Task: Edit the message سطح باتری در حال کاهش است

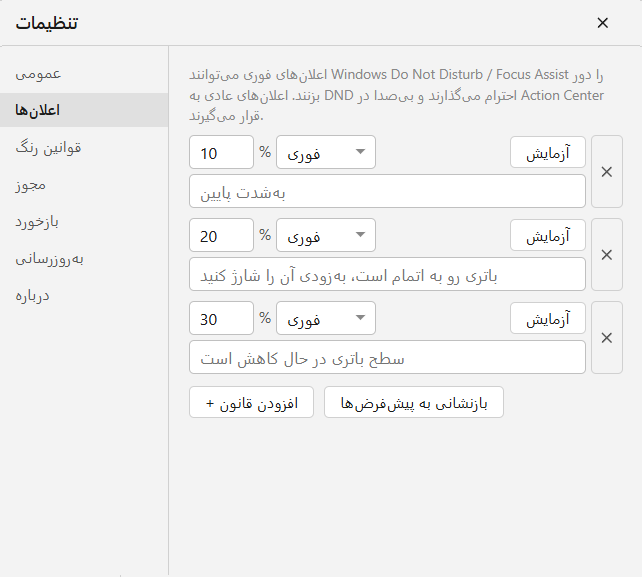Action: point(387,358)
